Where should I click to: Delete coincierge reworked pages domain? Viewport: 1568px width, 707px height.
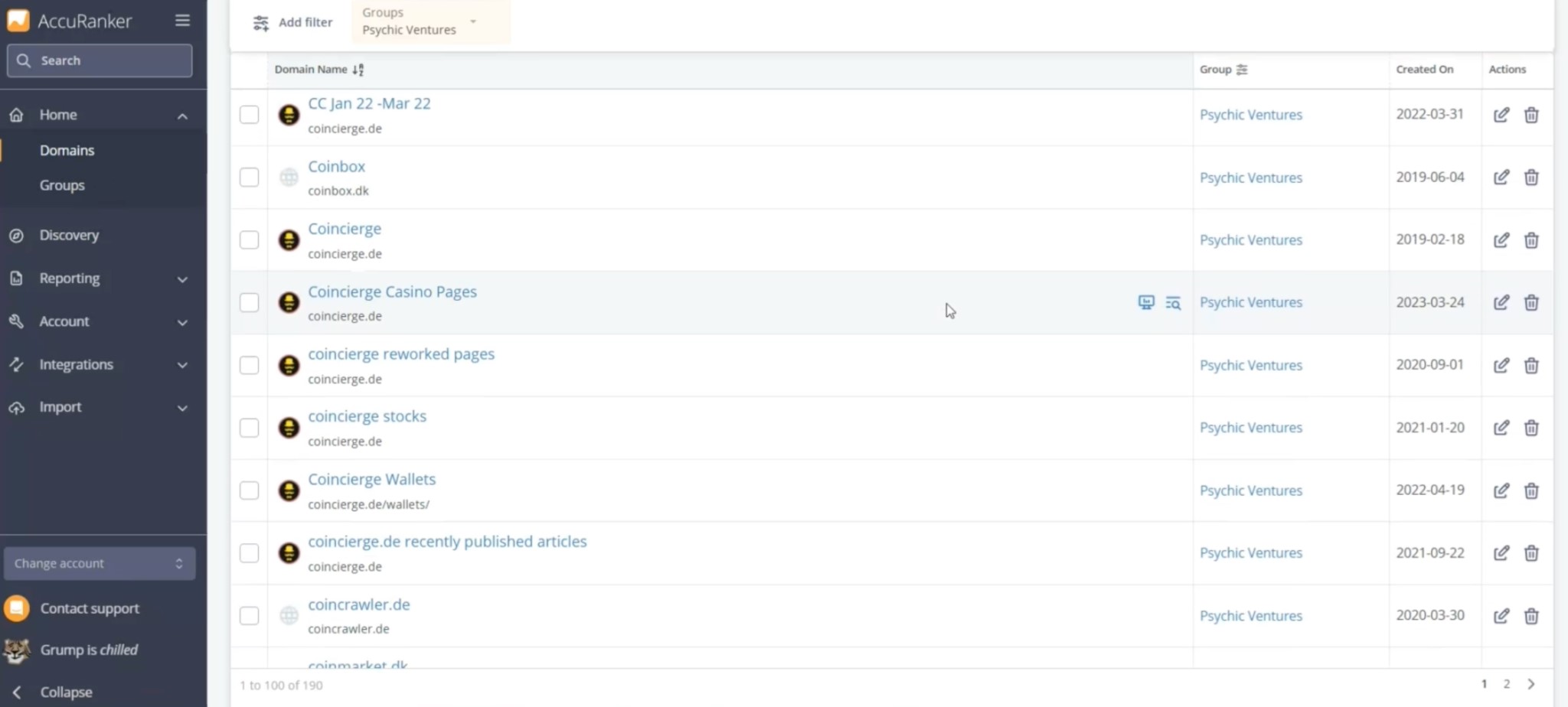point(1531,365)
